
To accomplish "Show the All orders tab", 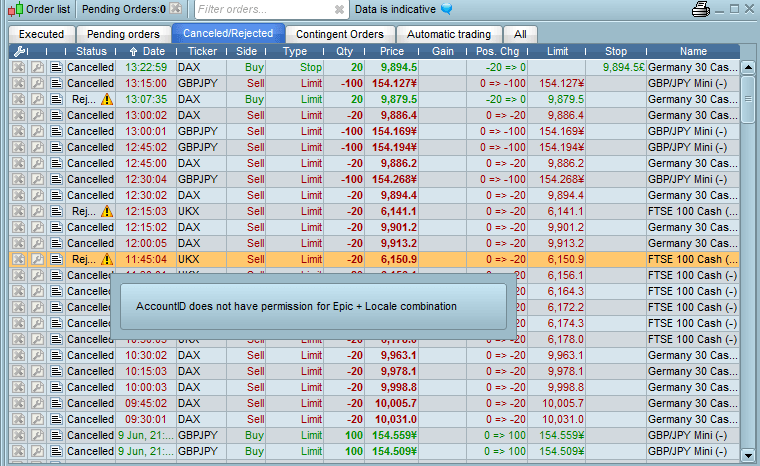I will [x=520, y=34].
